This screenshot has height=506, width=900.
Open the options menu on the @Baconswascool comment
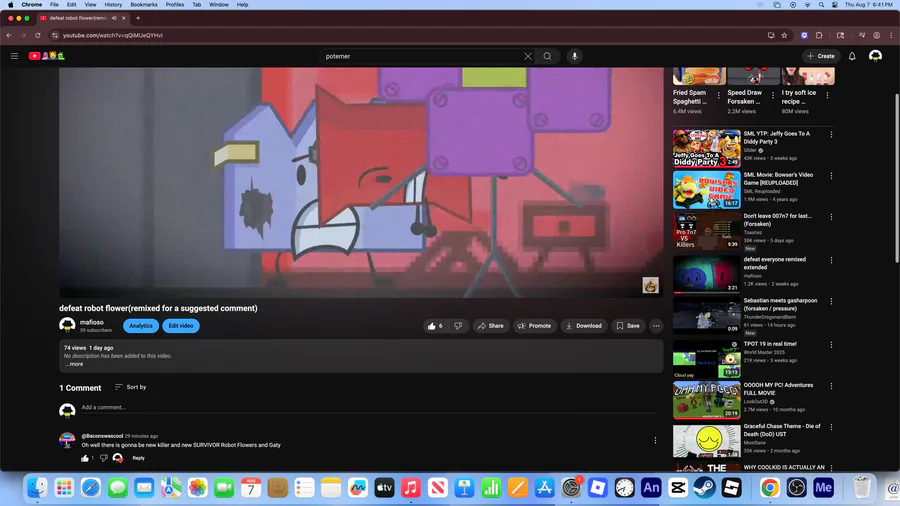click(655, 441)
